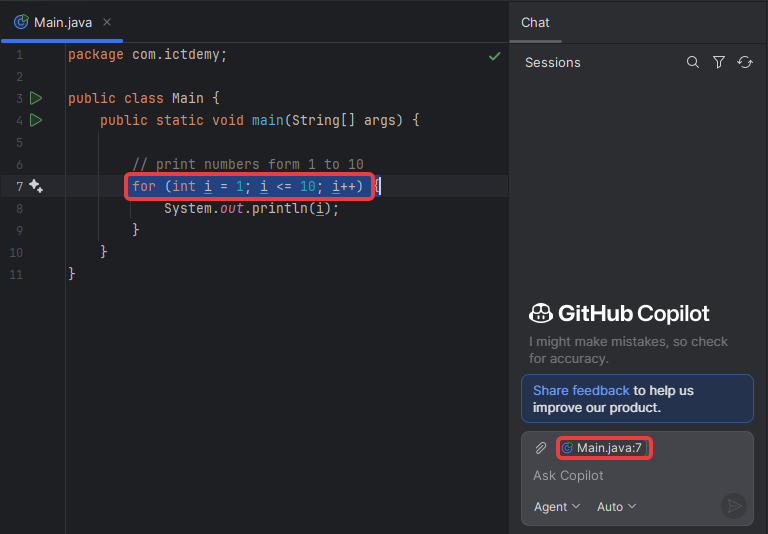Send the message to Copilot
Screen dimensions: 768x534
click(x=734, y=506)
